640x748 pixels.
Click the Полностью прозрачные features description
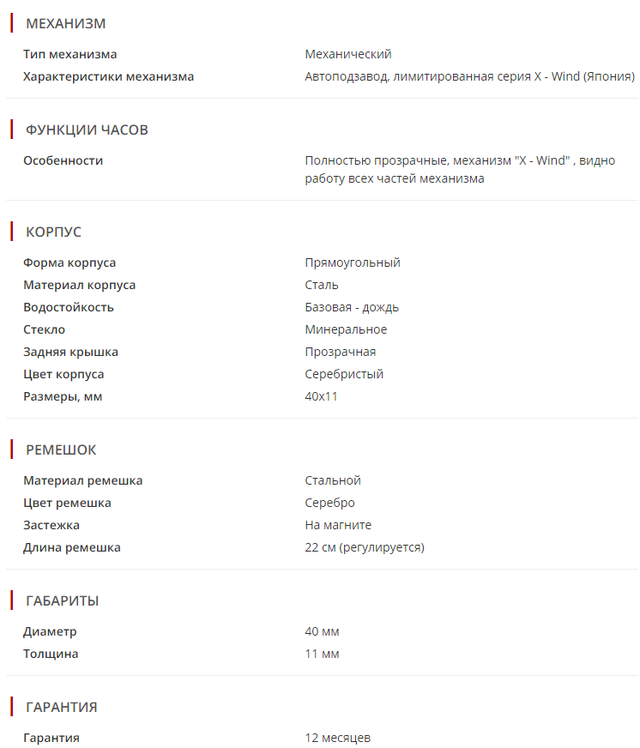click(x=459, y=169)
